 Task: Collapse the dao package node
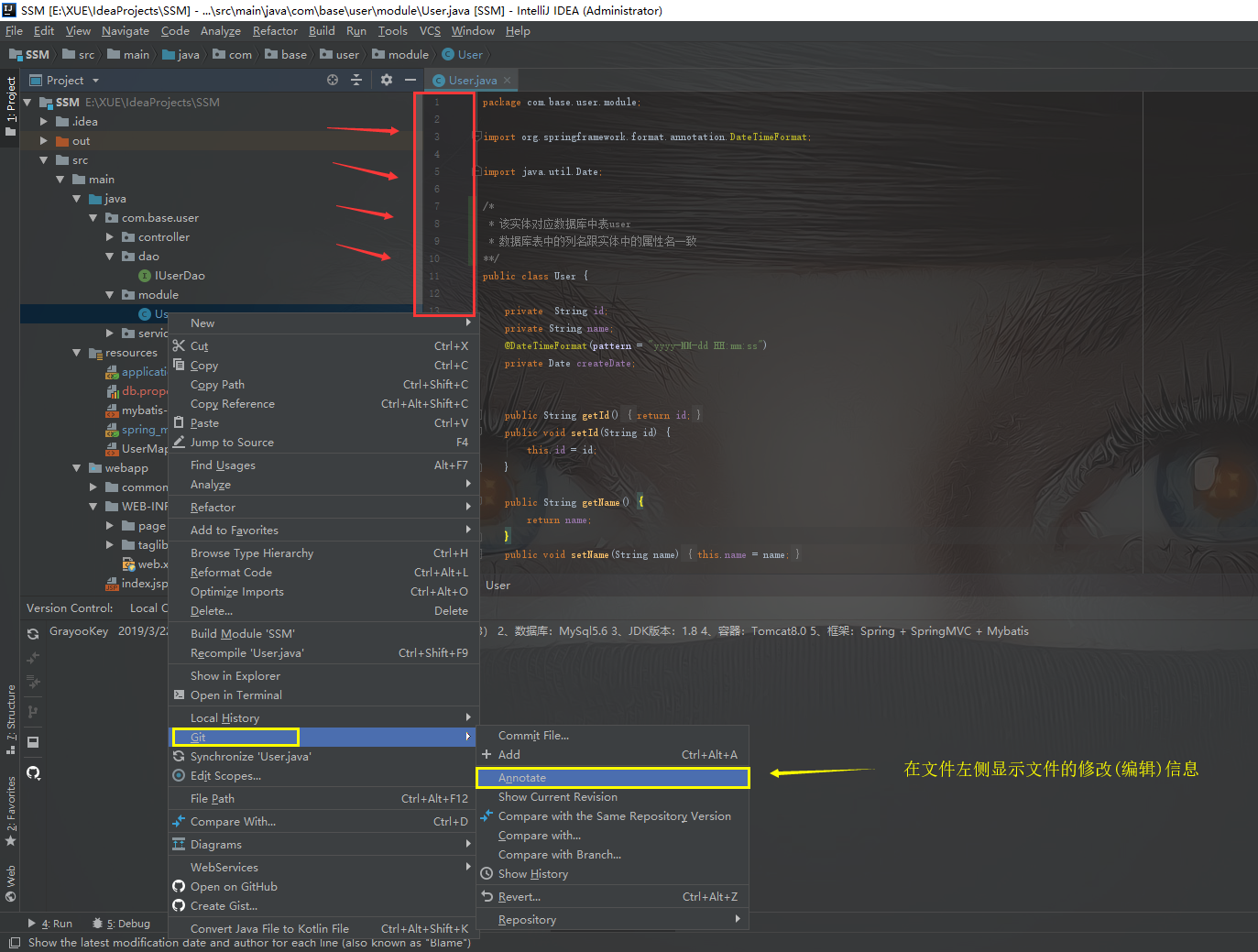pyautogui.click(x=110, y=256)
